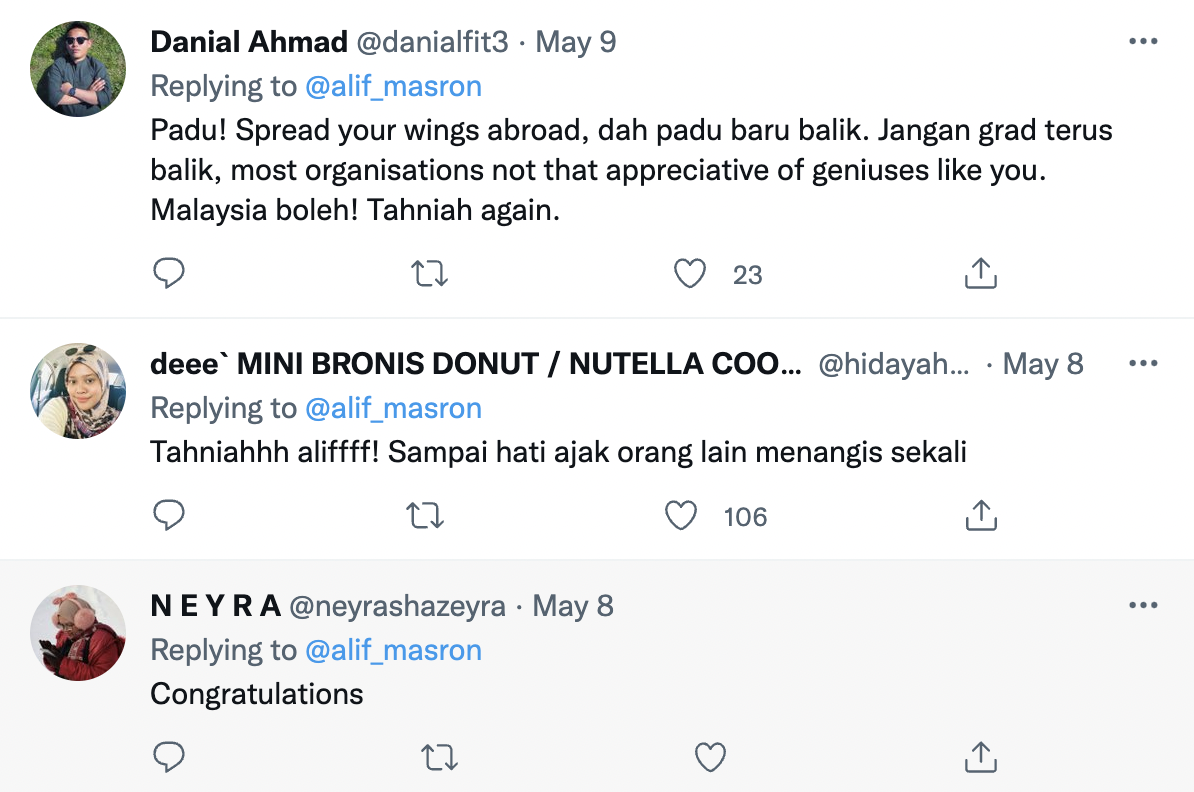
Task: Open more options on the @hidayah tweet
Action: (1143, 363)
